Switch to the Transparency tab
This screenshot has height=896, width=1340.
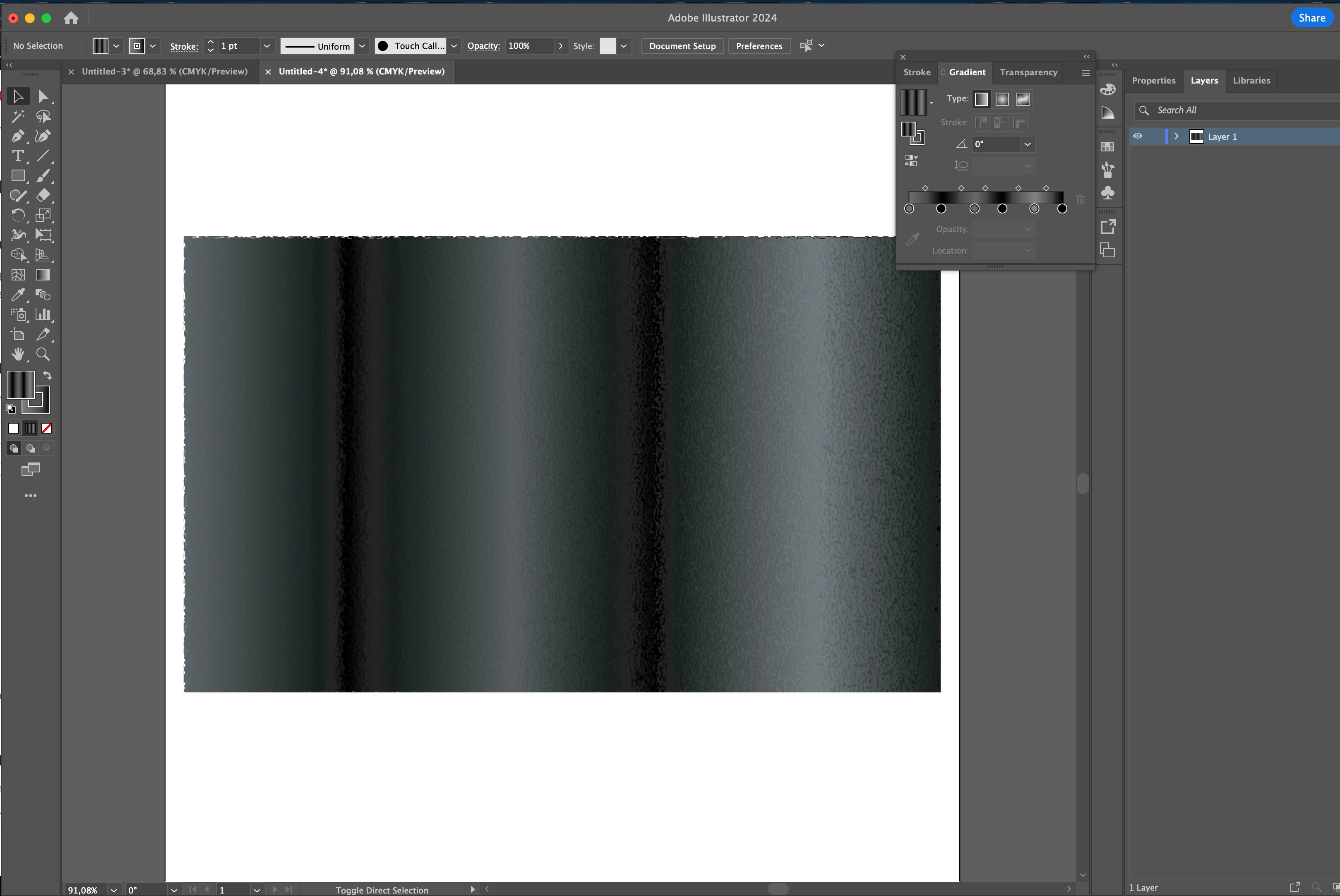point(1028,72)
